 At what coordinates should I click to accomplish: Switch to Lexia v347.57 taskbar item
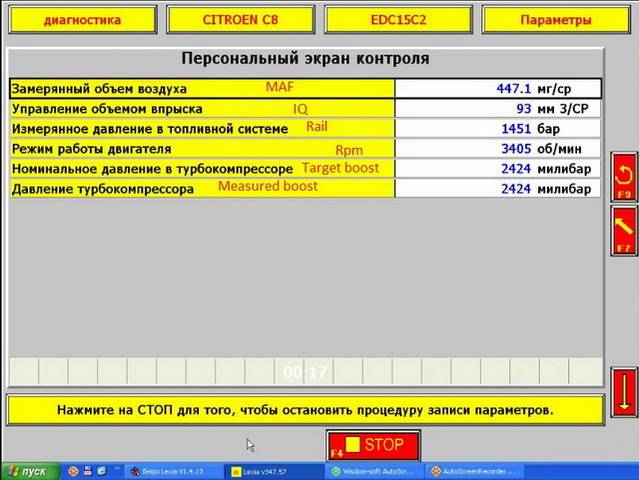(x=270, y=470)
